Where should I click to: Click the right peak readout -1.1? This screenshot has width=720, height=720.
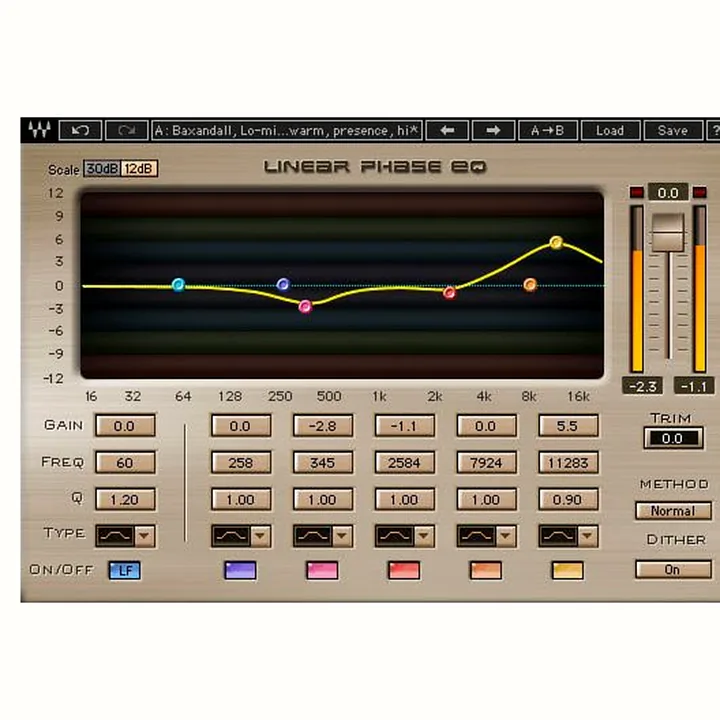[694, 386]
